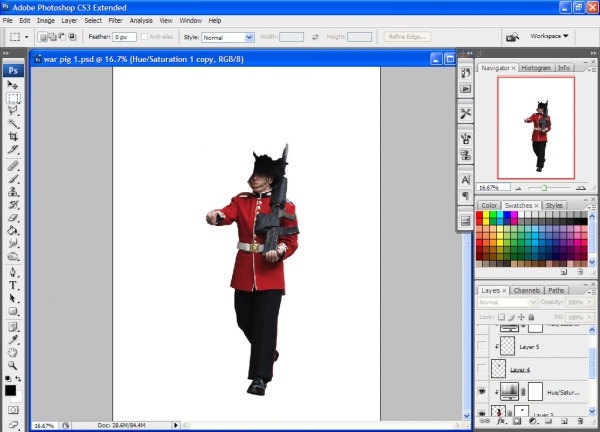
Task: Switch to the Histogram tab
Action: pyautogui.click(x=536, y=68)
